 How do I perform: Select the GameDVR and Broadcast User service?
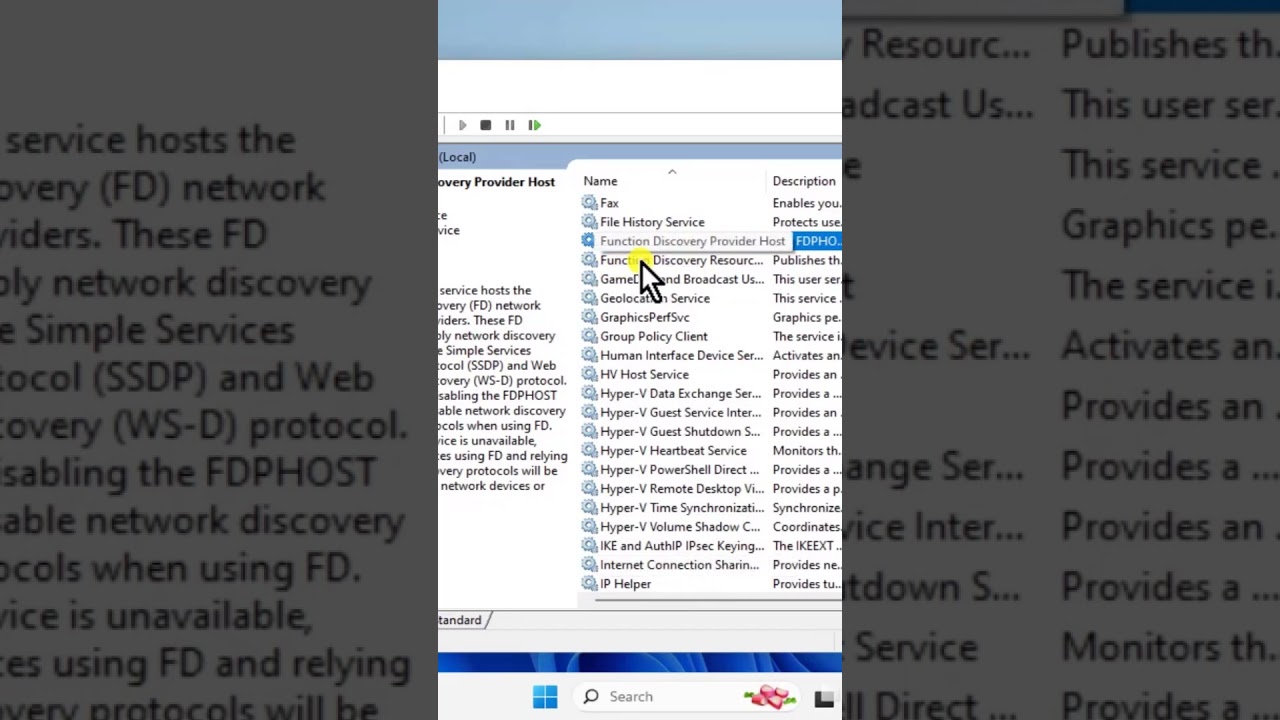point(682,279)
